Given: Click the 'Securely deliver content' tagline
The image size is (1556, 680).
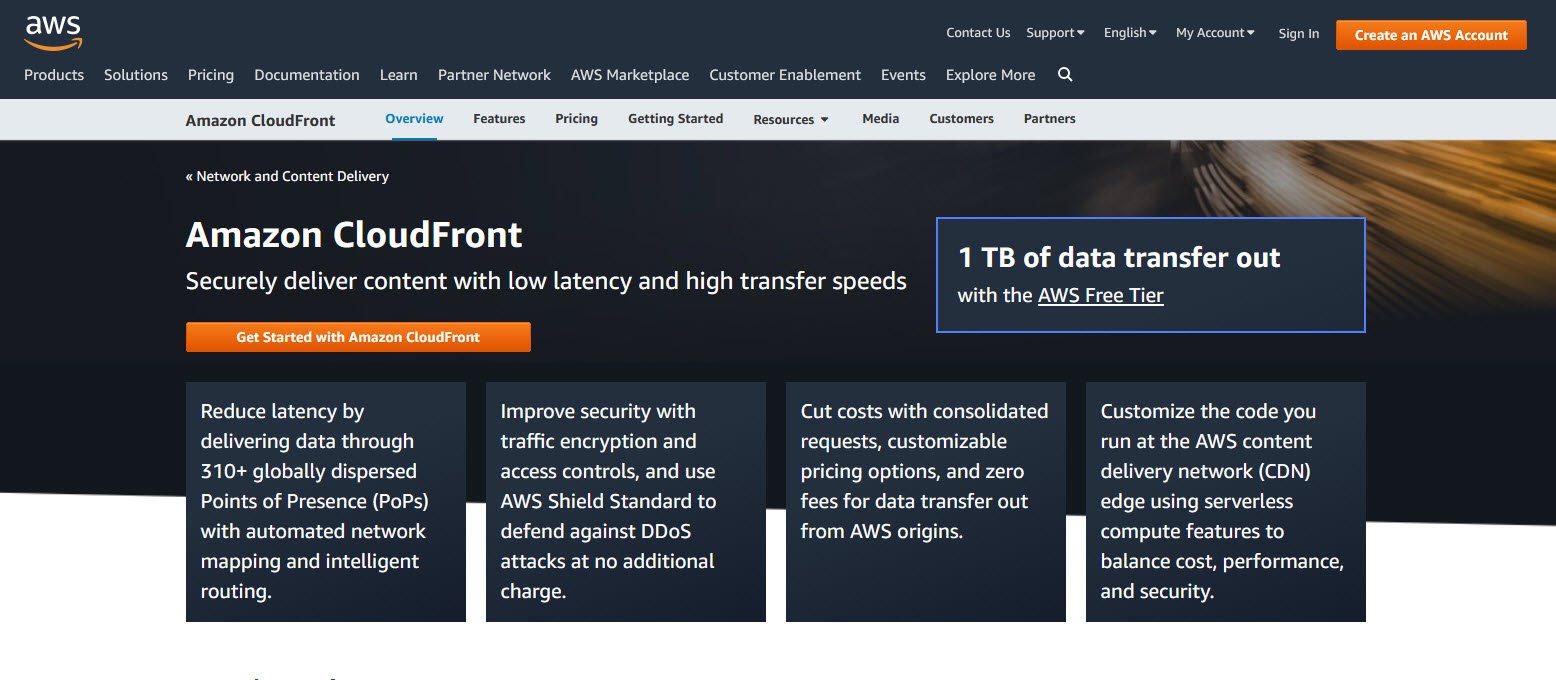Looking at the screenshot, I should 546,282.
